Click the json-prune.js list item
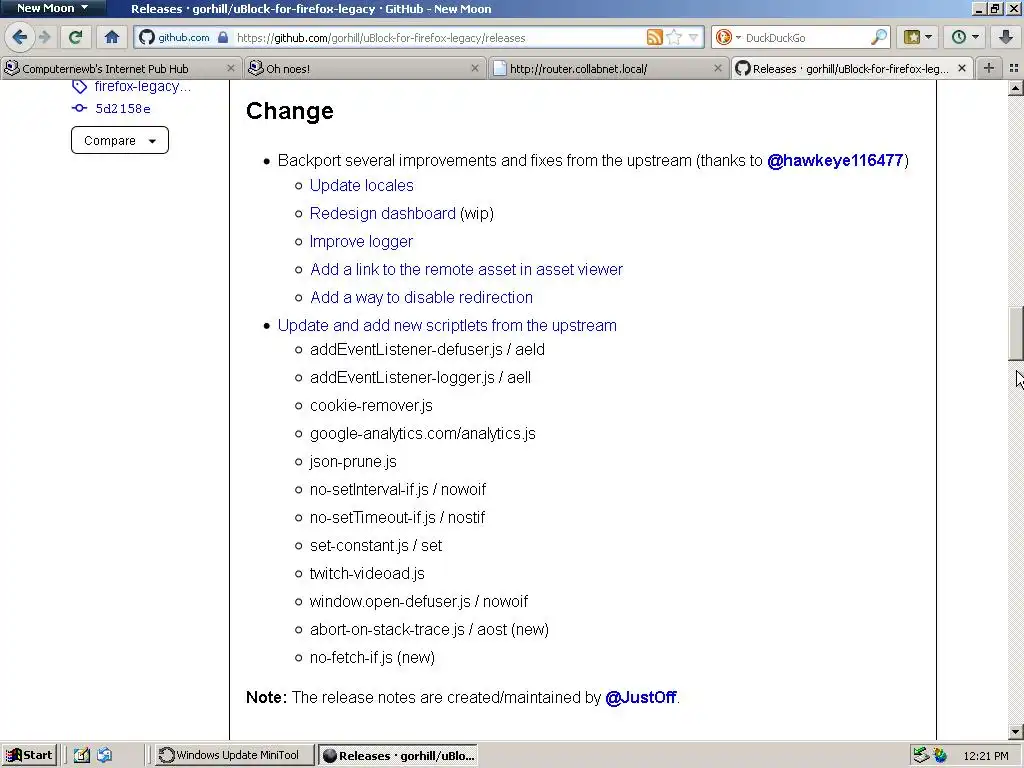This screenshot has width=1024, height=768. coord(353,462)
